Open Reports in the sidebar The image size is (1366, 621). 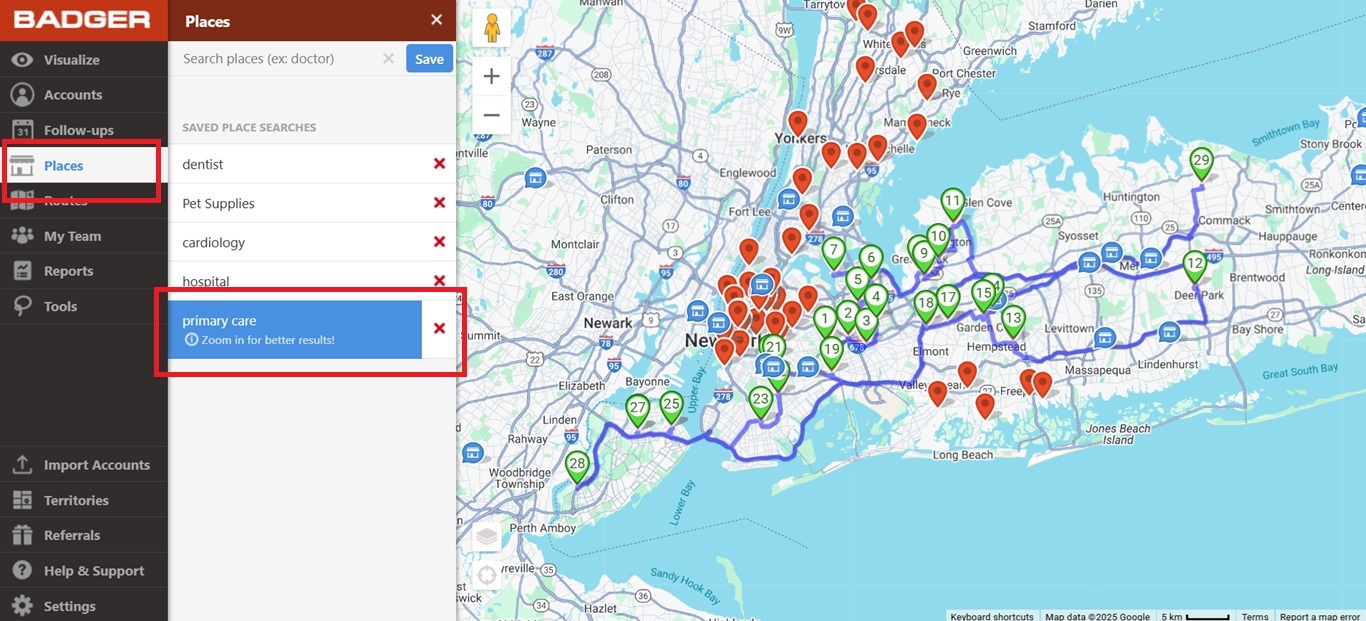point(84,271)
